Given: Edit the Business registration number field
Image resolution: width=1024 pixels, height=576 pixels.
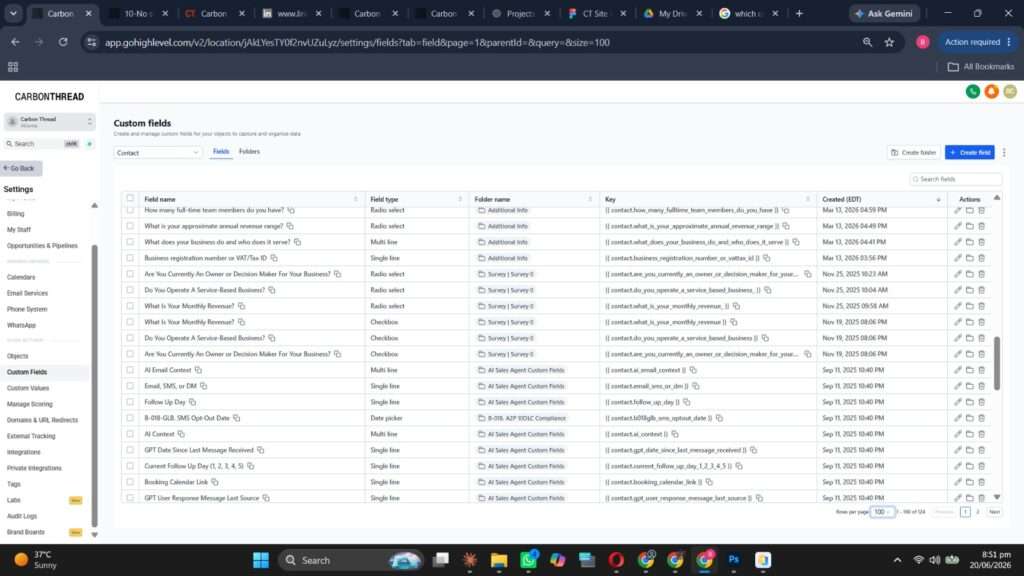Looking at the screenshot, I should [957, 258].
